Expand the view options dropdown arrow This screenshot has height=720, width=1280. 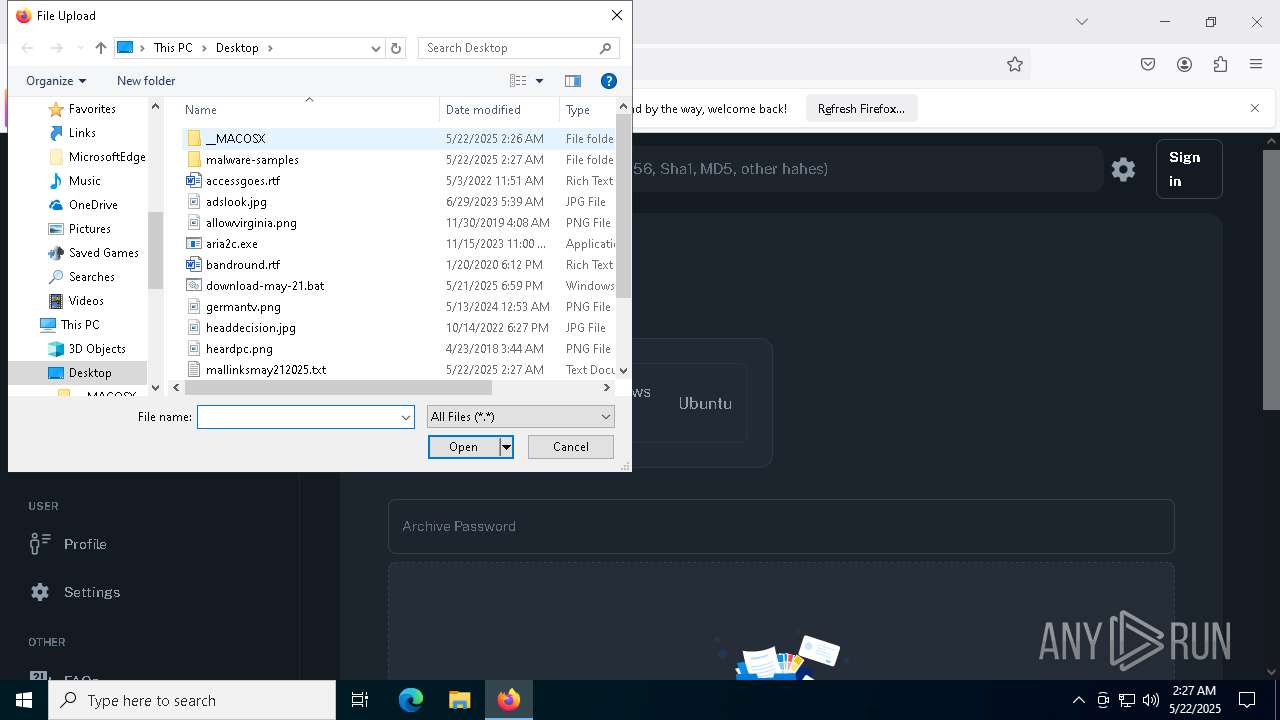coord(539,81)
